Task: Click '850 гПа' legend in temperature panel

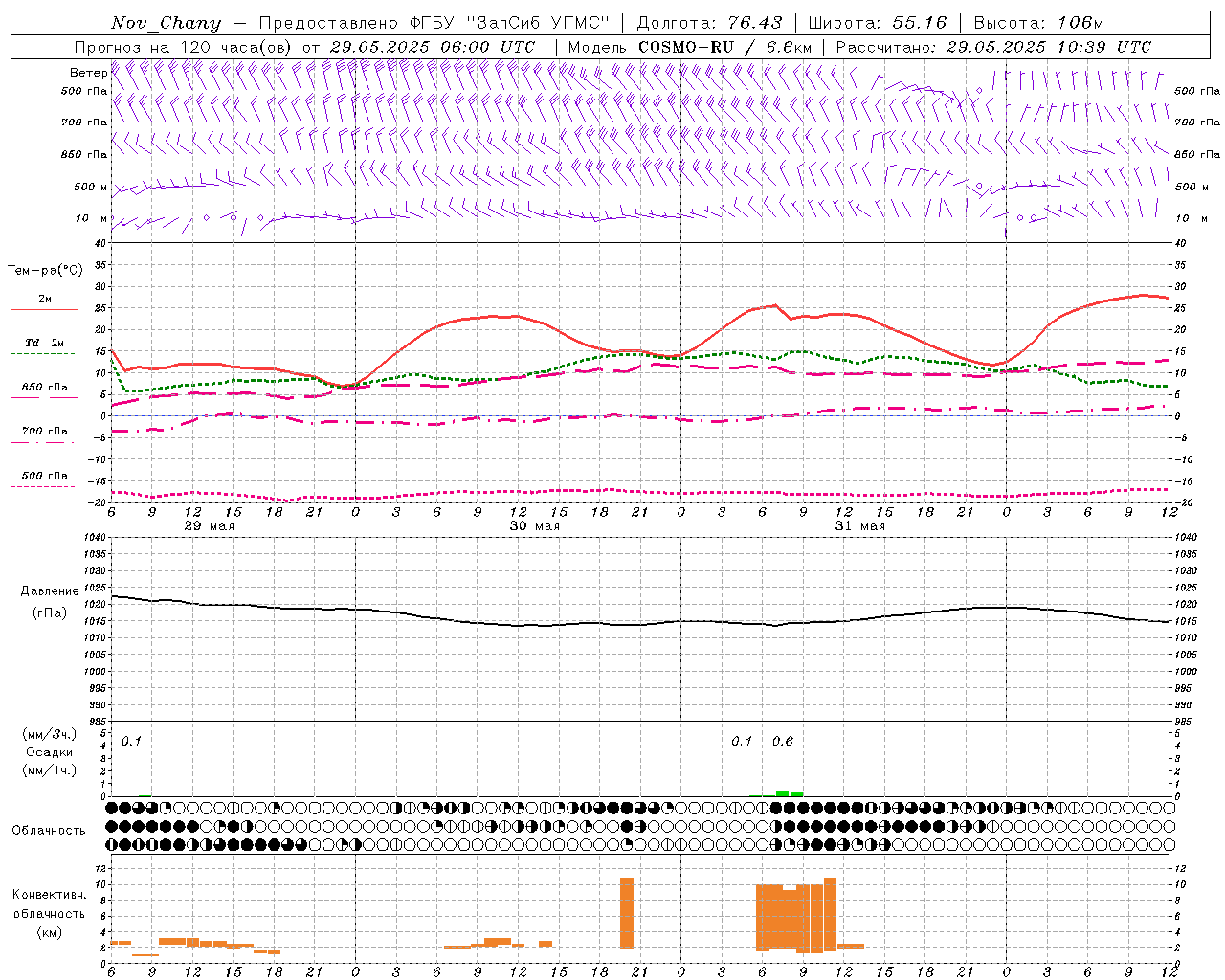Action: (x=44, y=388)
